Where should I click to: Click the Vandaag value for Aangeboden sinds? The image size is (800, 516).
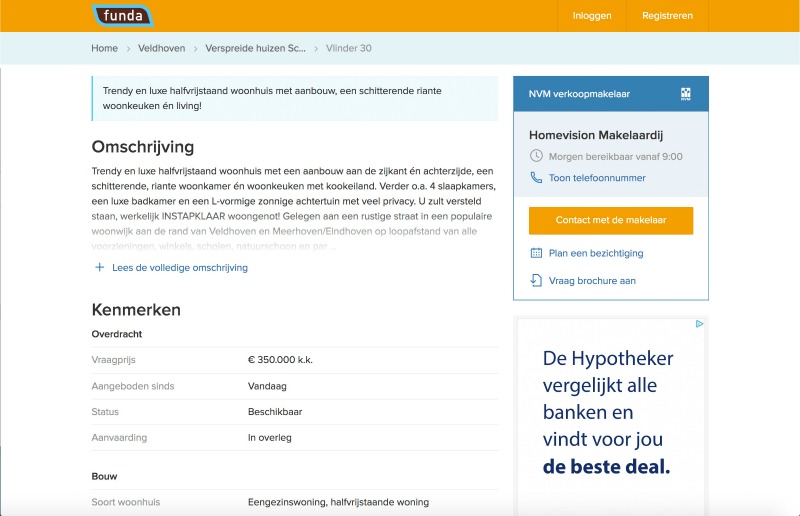point(267,386)
